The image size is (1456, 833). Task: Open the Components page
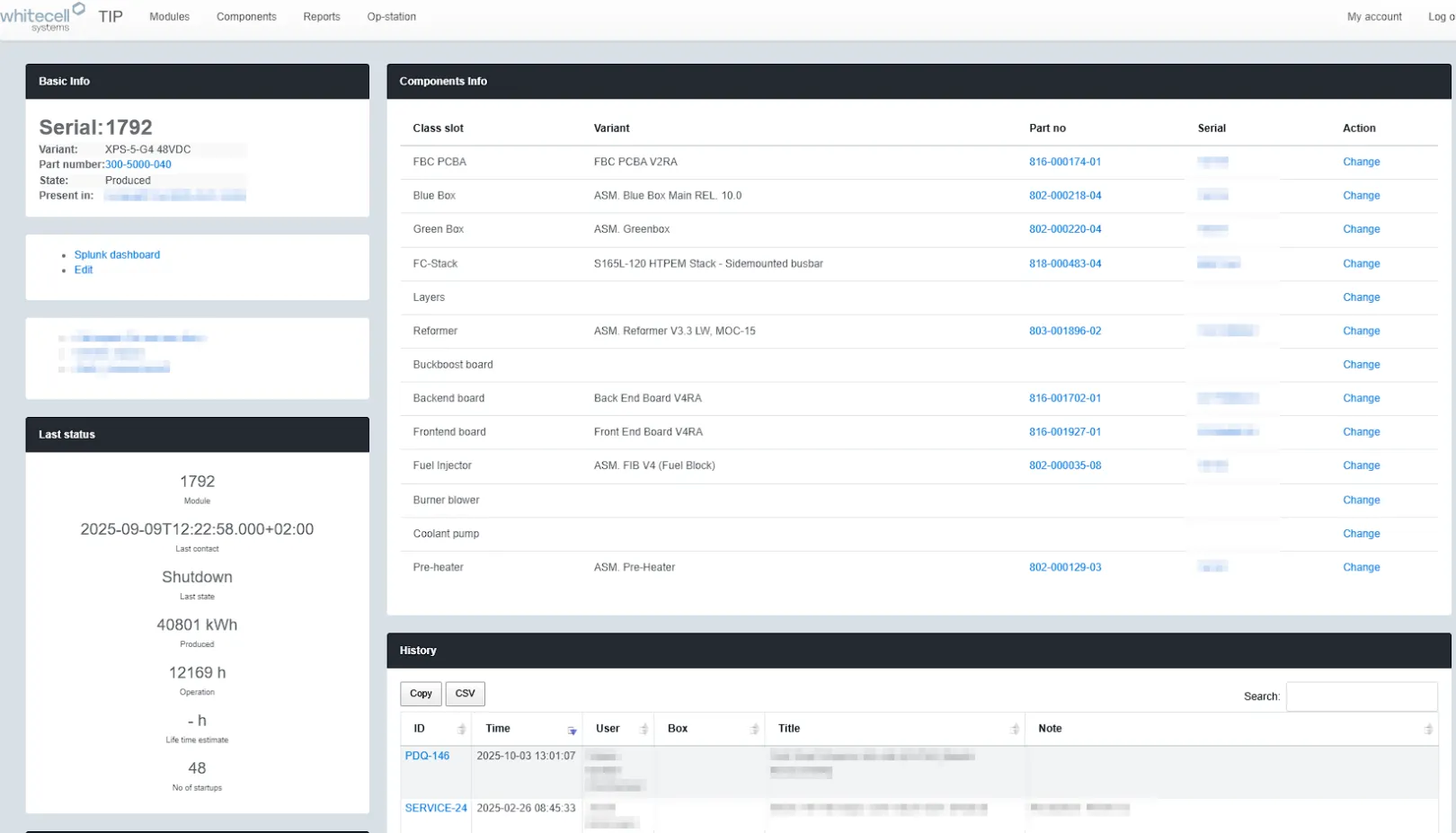click(245, 16)
